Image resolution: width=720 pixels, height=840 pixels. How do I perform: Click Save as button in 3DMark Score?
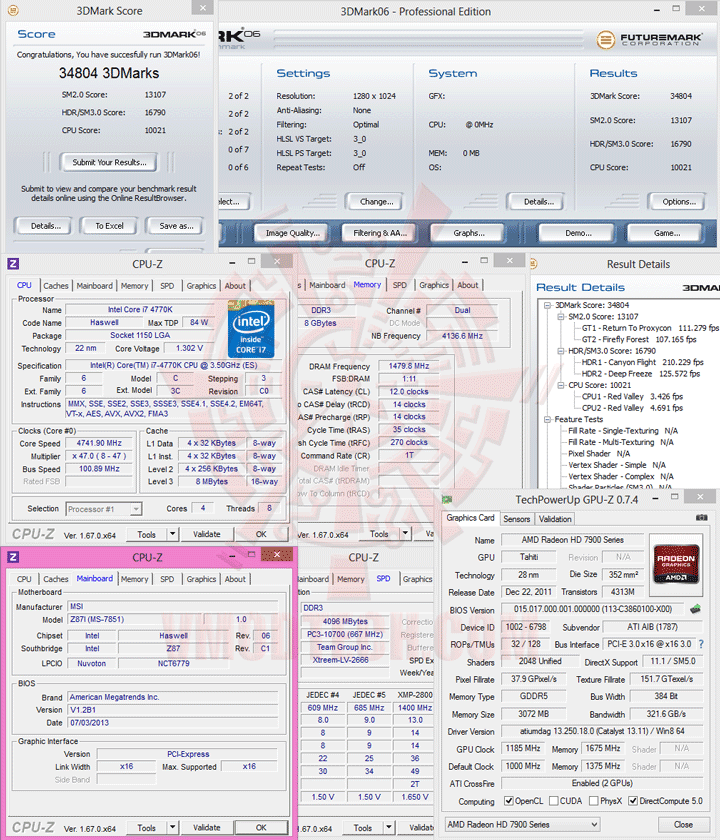click(x=176, y=226)
